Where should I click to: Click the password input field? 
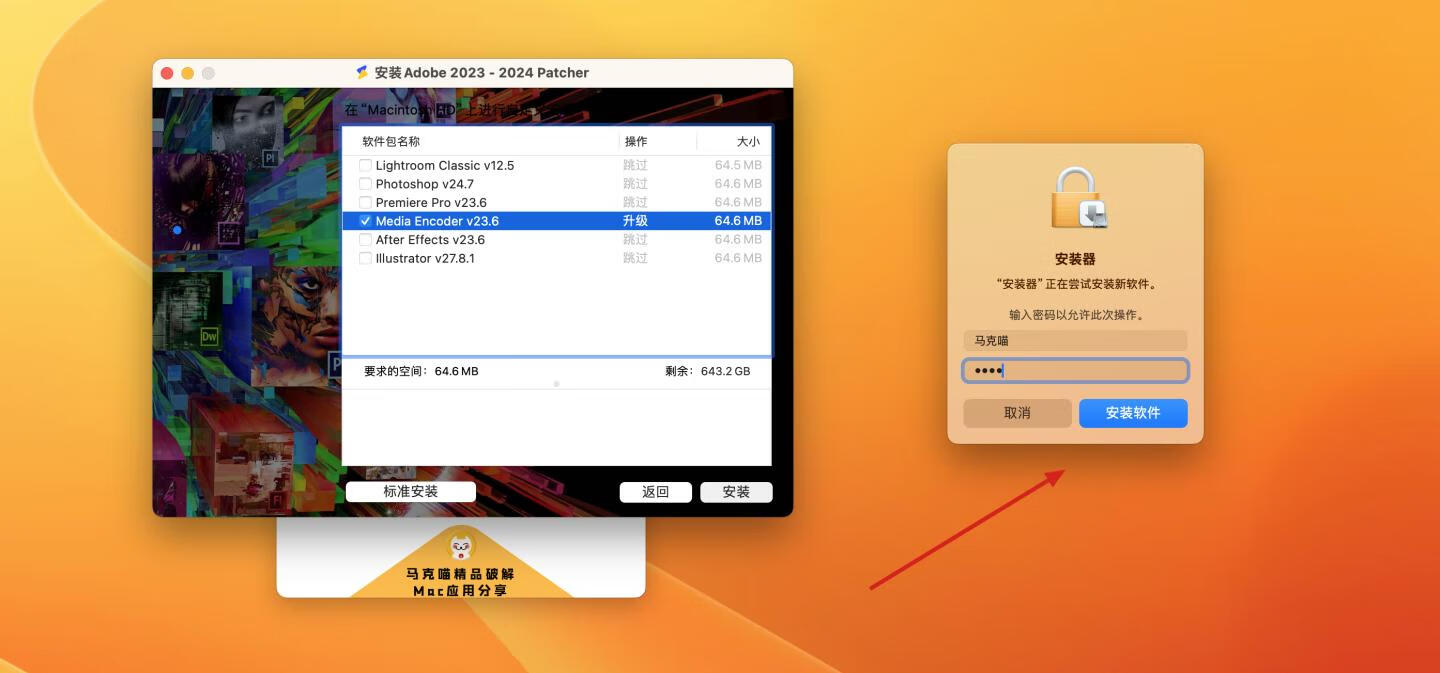click(x=1074, y=370)
